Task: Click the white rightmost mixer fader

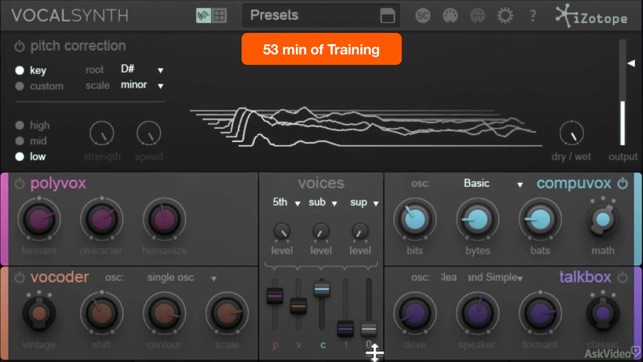Action: tap(369, 329)
